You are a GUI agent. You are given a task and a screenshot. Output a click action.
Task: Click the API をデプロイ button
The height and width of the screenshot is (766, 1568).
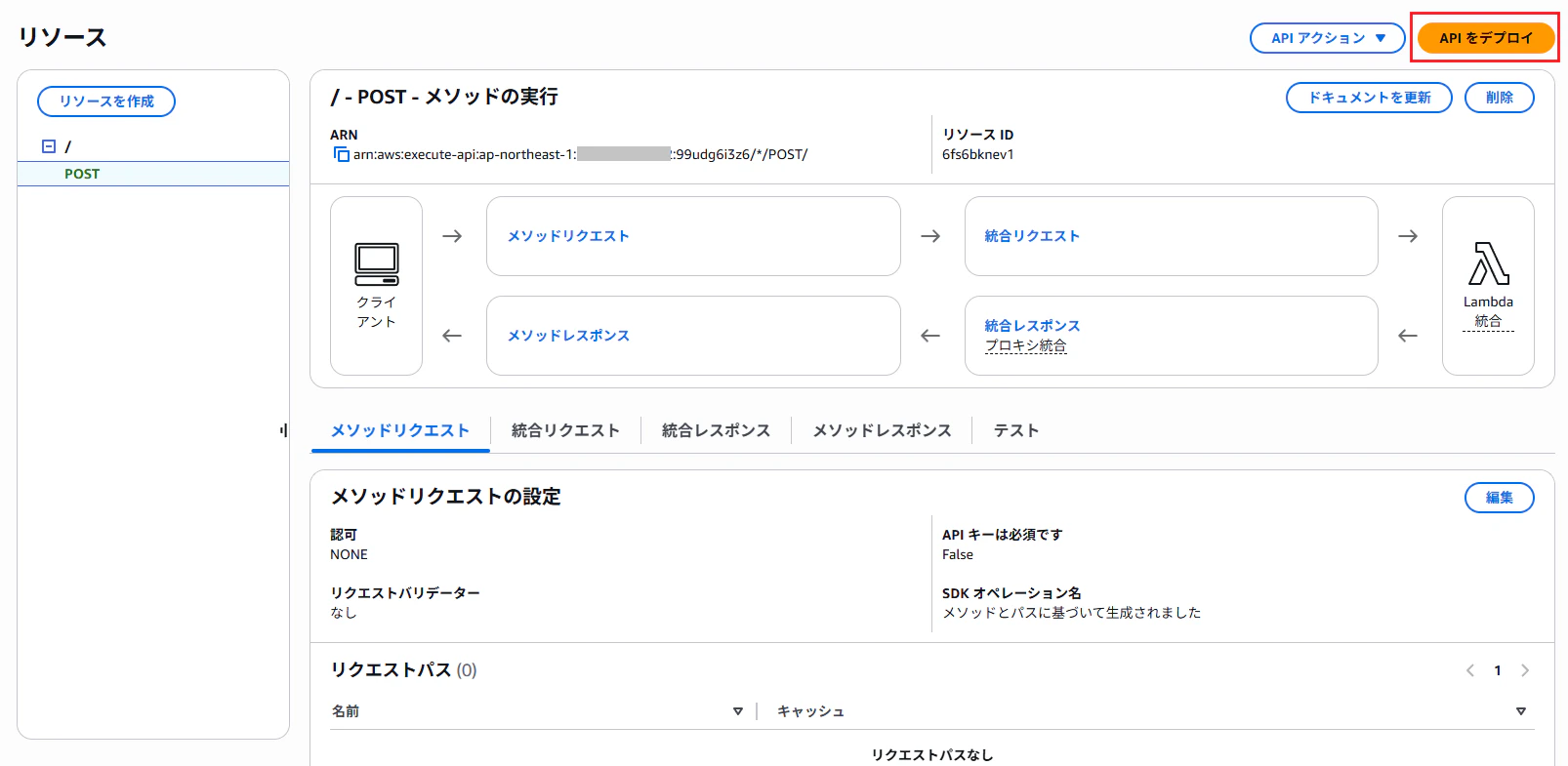[1486, 38]
